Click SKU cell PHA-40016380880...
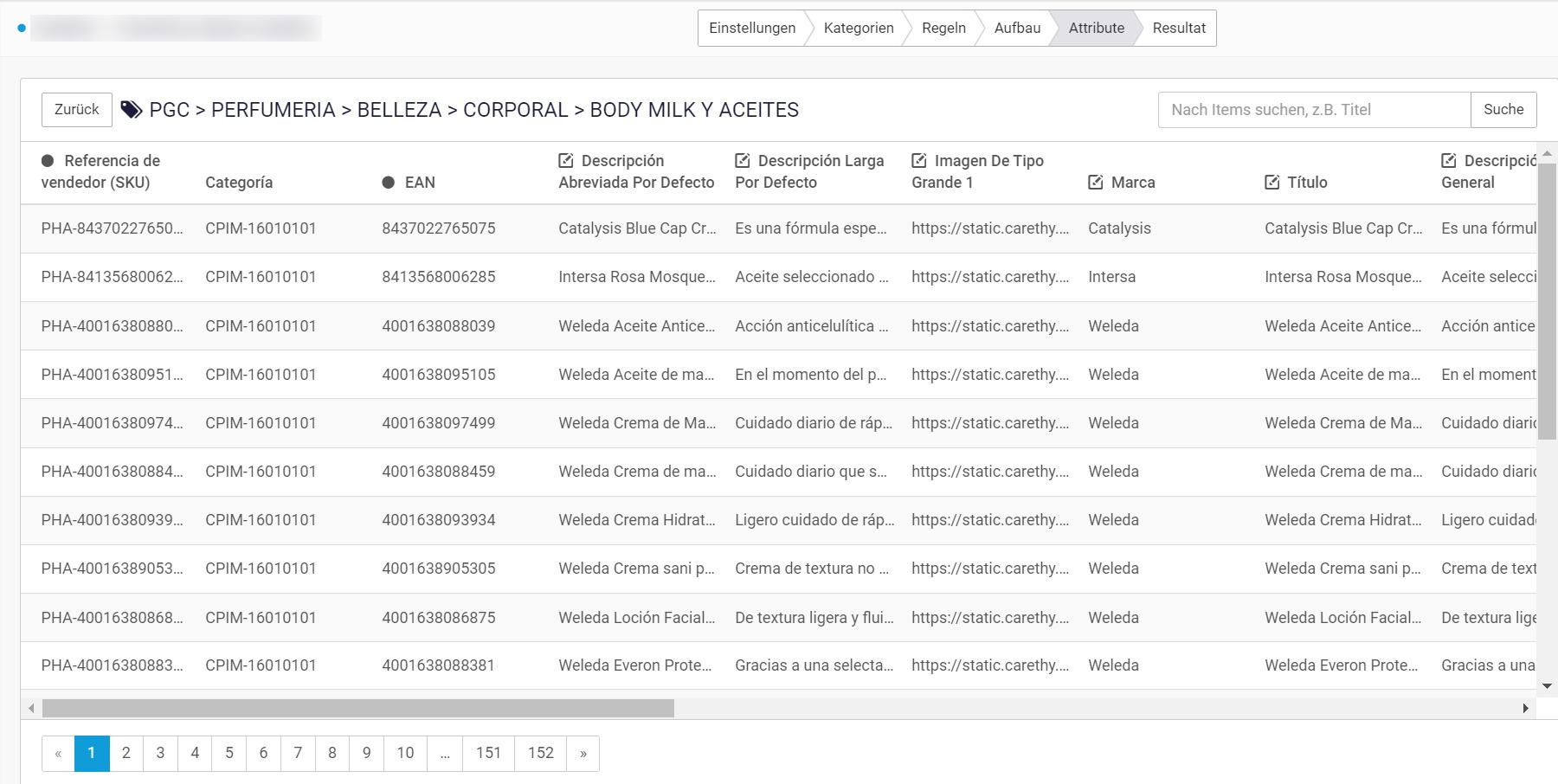 click(x=113, y=326)
